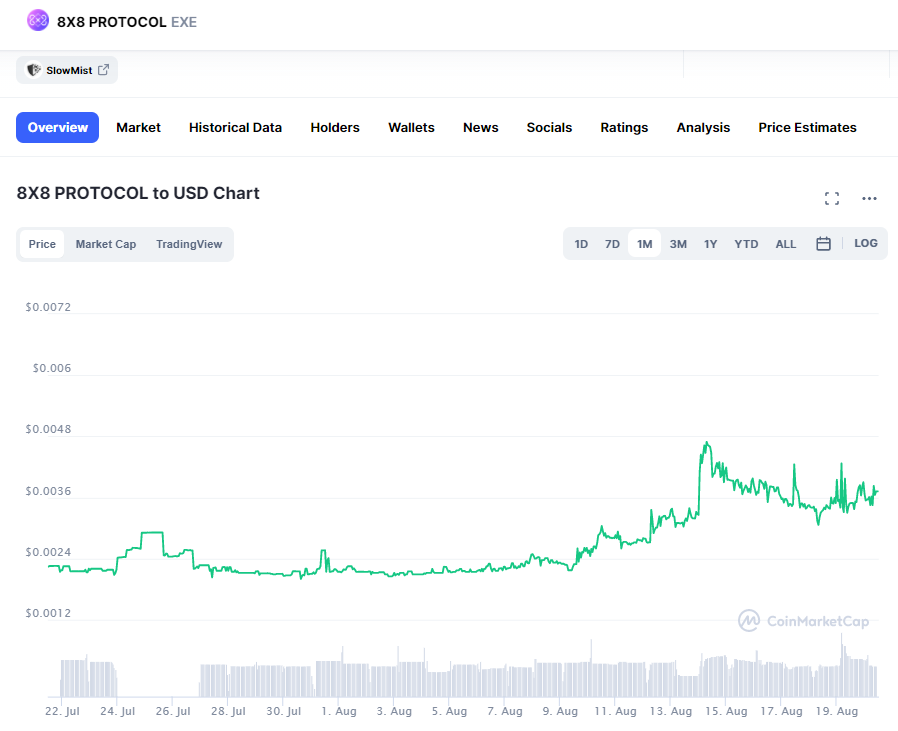898x731 pixels.
Task: Click the 8X8 PROTOCOL to USD Chart heading
Action: [138, 193]
